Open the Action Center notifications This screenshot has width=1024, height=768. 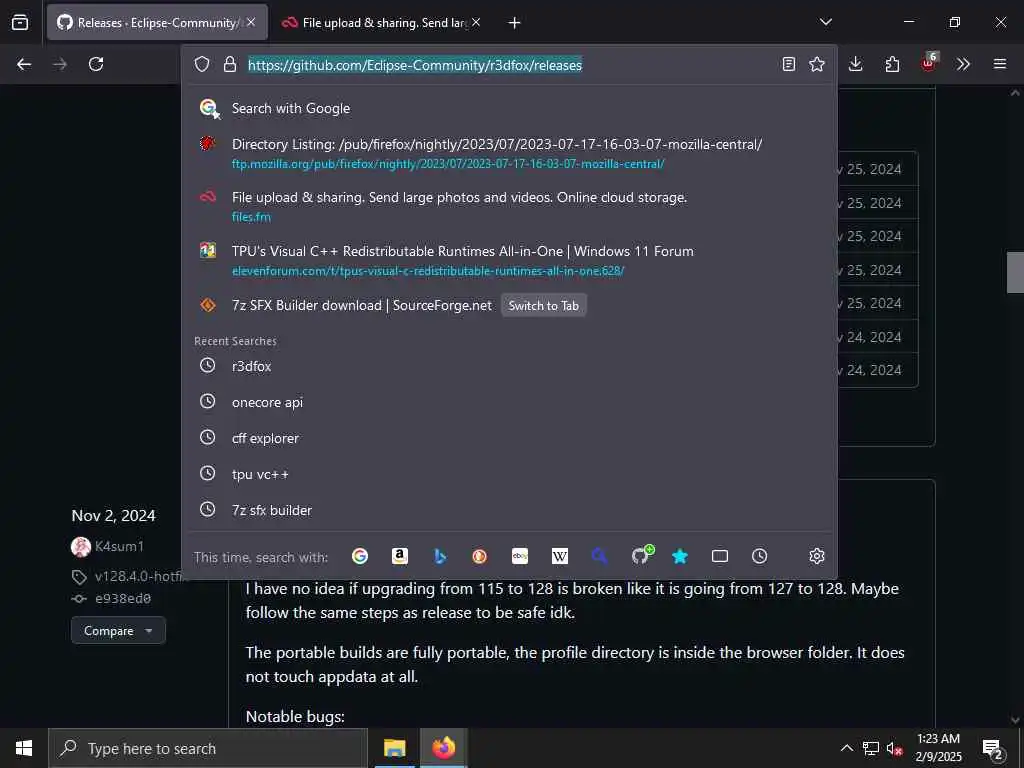(993, 749)
